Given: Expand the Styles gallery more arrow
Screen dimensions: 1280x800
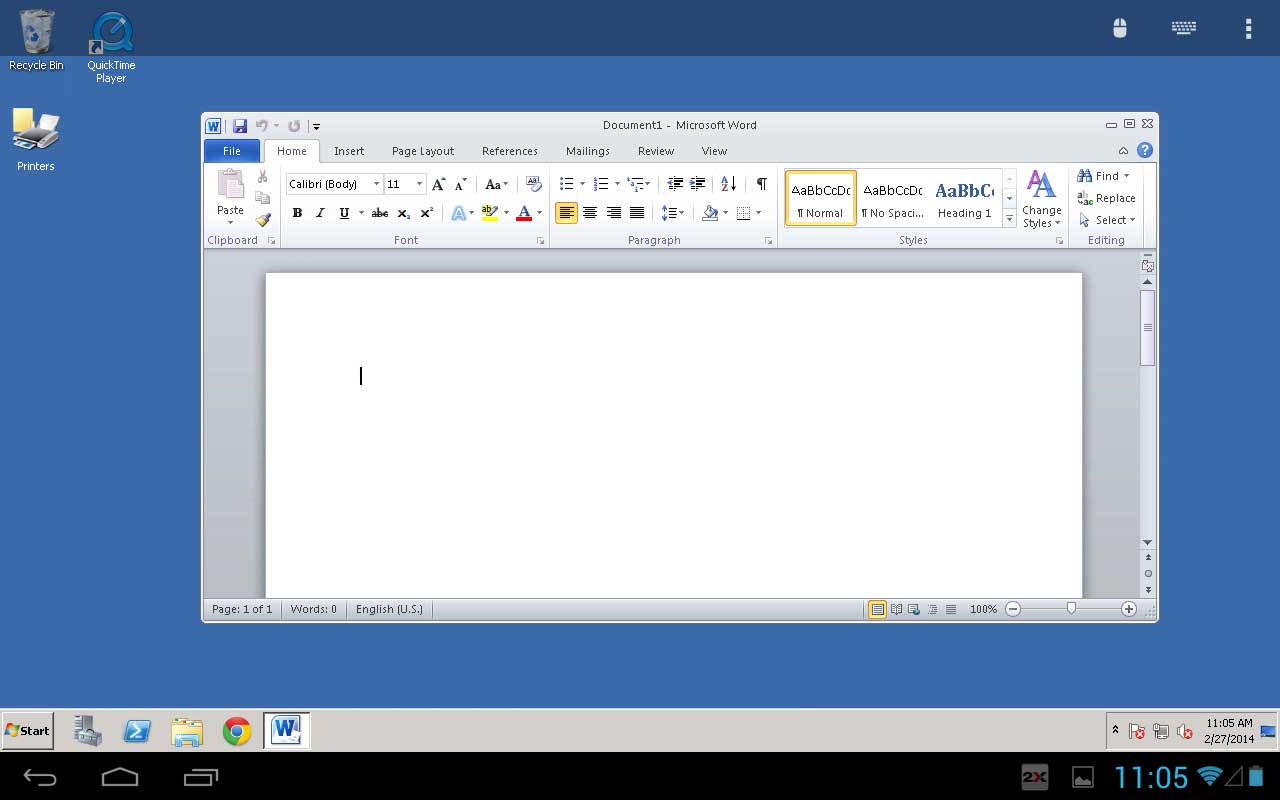Looking at the screenshot, I should (x=1009, y=218).
